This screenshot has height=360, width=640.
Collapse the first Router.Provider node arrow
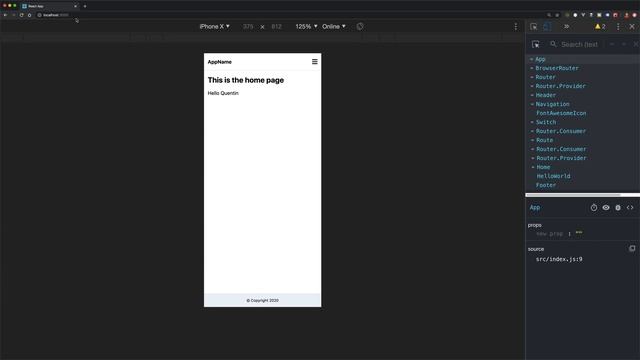pos(532,86)
